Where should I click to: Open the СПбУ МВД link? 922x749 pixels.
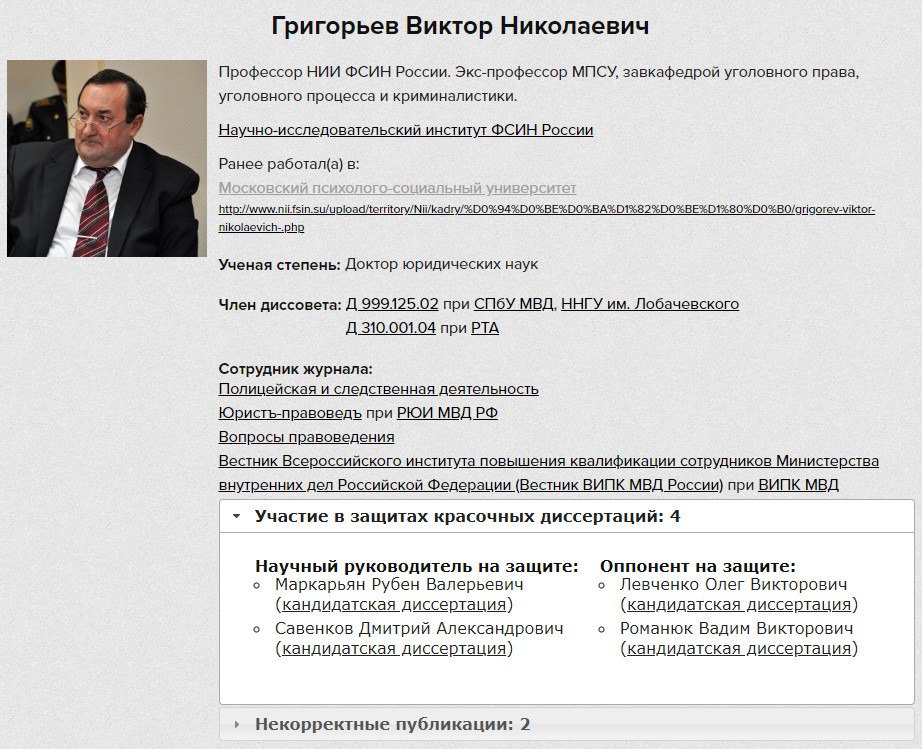pyautogui.click(x=513, y=304)
